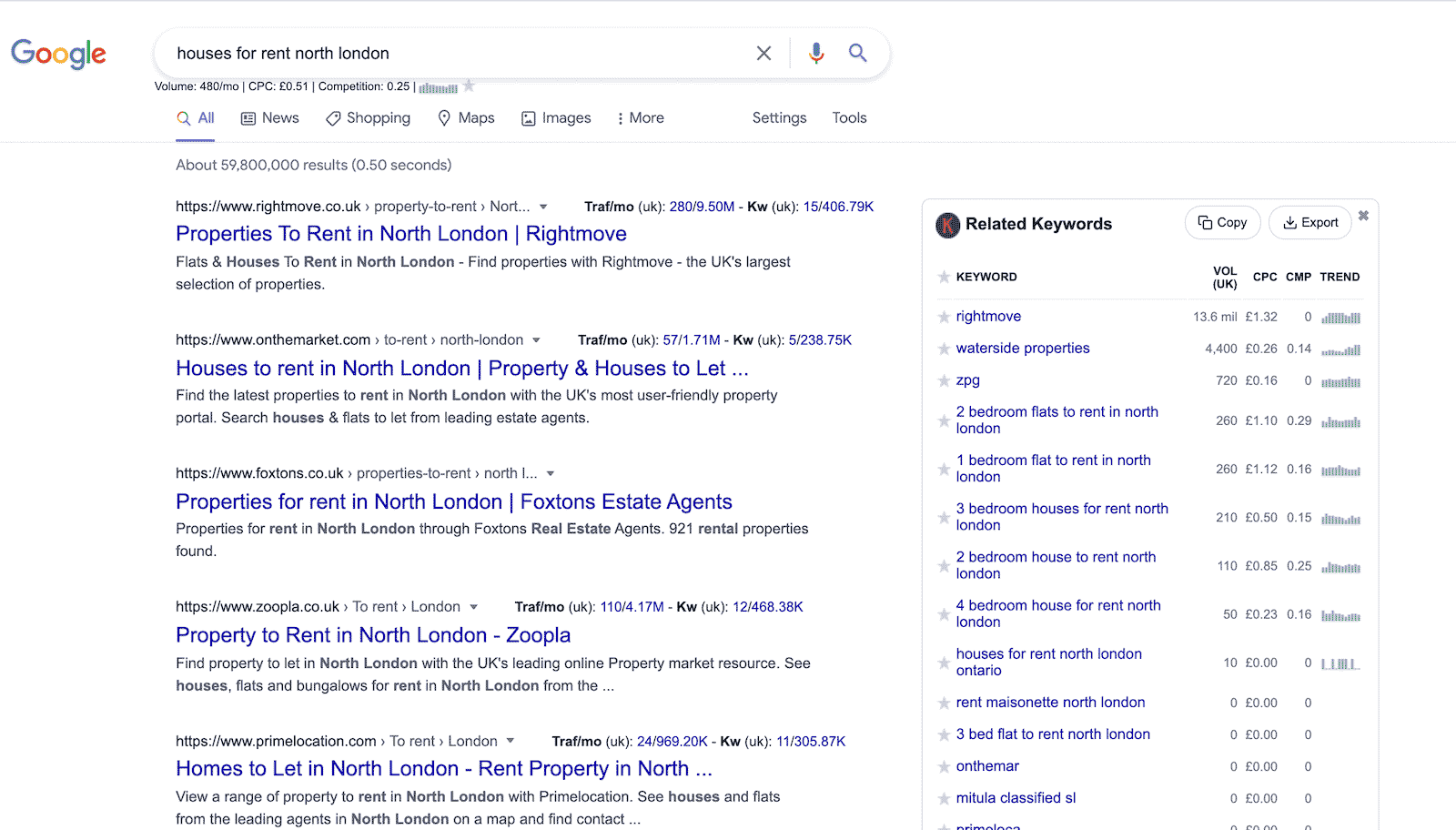This screenshot has width=1456, height=830.
Task: Expand the breadcrumb dropdown on the Rightmove result
Action: click(x=543, y=207)
